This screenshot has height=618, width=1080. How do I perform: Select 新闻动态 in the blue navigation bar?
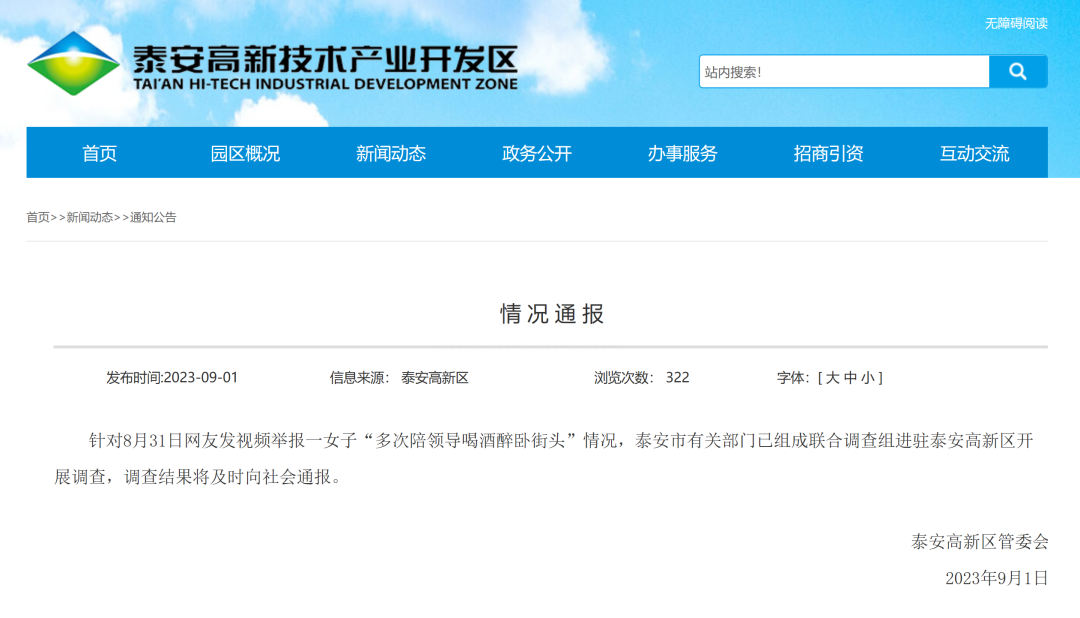(x=391, y=153)
